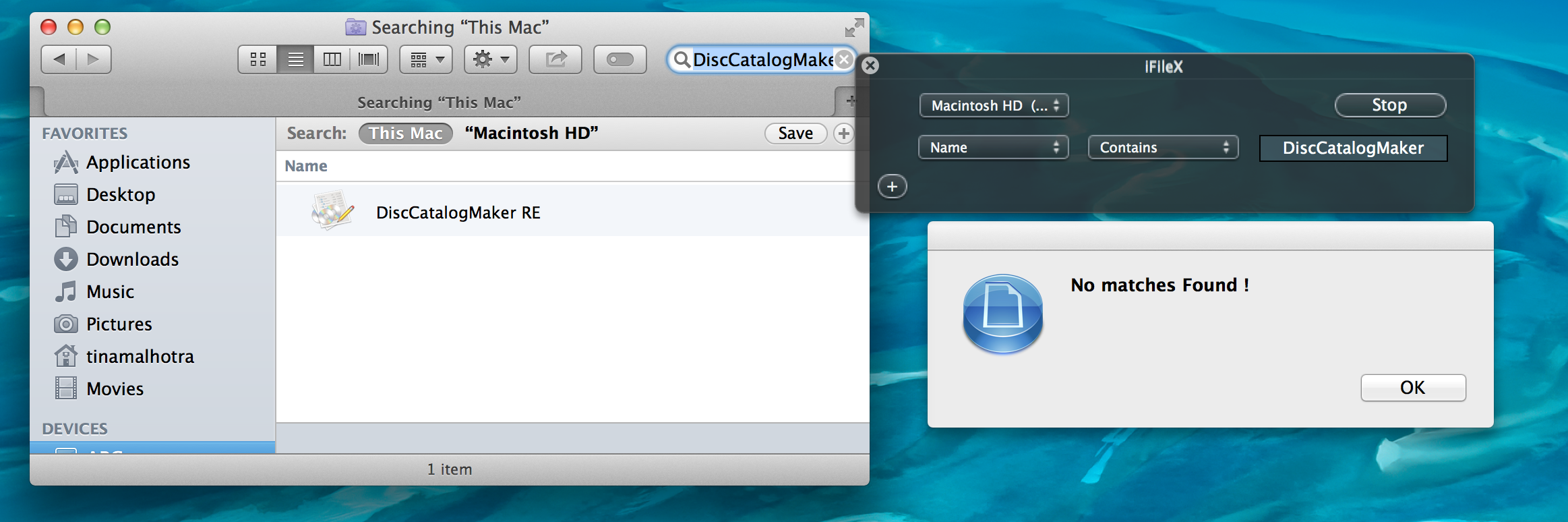Enter Finder full screen mode
1568x522 pixels.
[x=854, y=28]
